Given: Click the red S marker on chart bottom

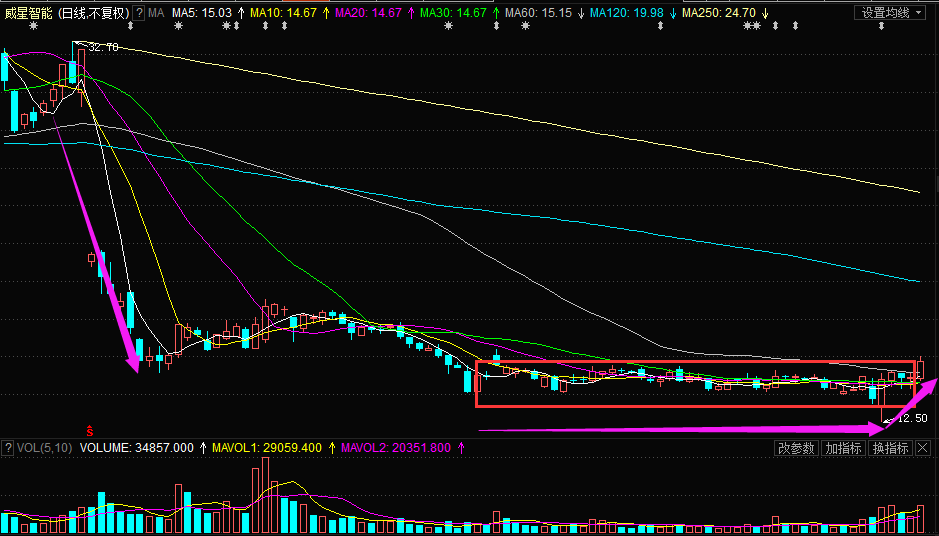Looking at the screenshot, I should [89, 429].
